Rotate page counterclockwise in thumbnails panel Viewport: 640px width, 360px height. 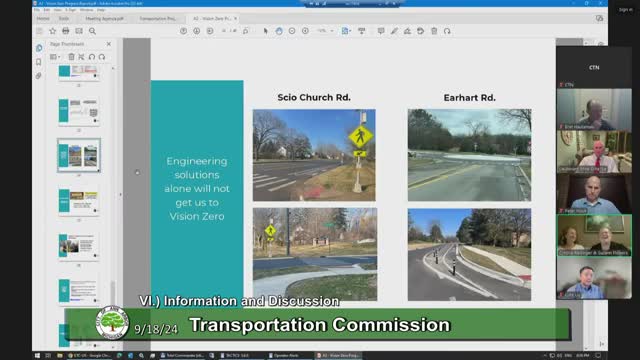click(x=92, y=57)
